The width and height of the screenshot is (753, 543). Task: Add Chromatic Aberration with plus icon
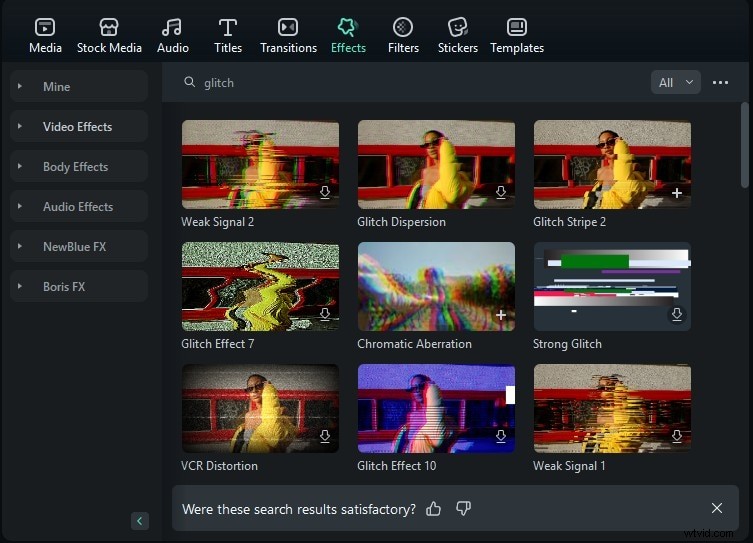point(501,315)
